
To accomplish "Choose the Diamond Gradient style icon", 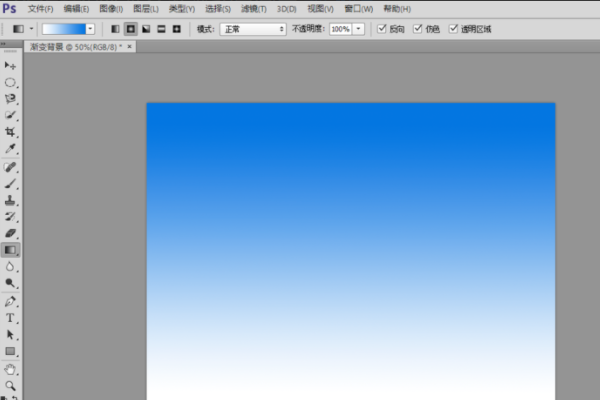I will click(177, 29).
